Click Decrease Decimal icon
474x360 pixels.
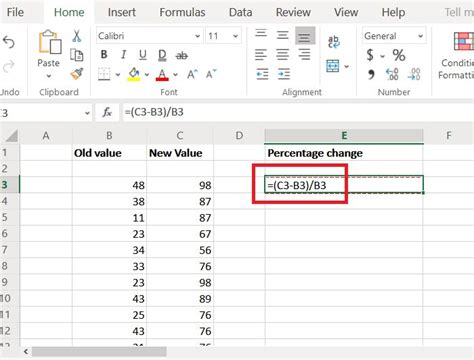[414, 74]
